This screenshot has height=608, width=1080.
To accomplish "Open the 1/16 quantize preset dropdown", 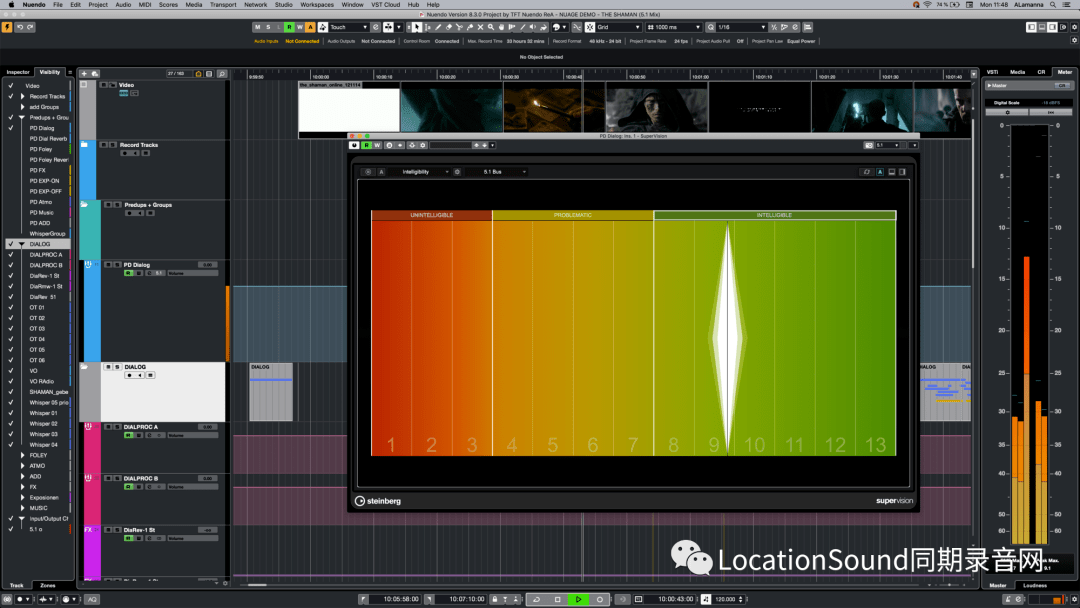I will tap(741, 28).
